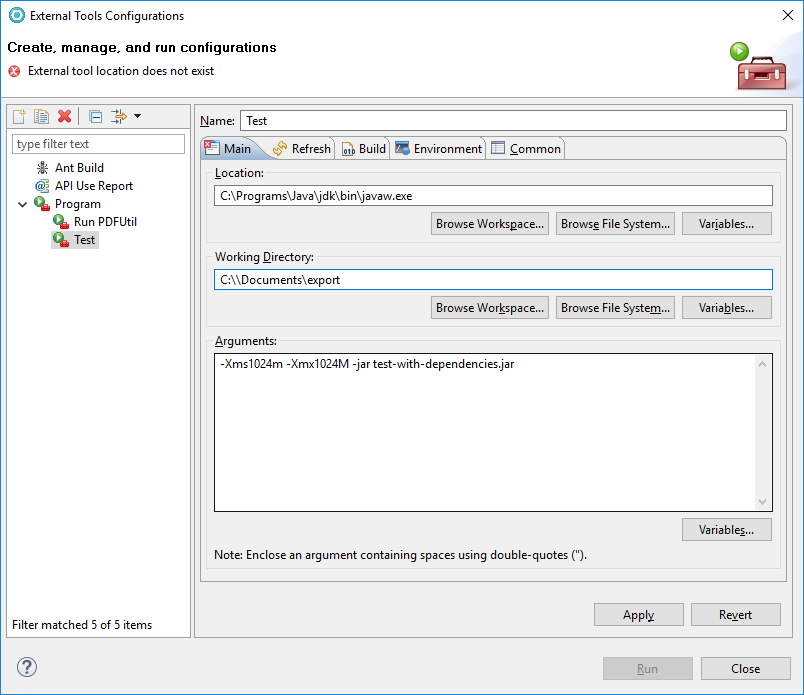Click the Filter launch configurations icon
804x695 pixels.
(119, 117)
